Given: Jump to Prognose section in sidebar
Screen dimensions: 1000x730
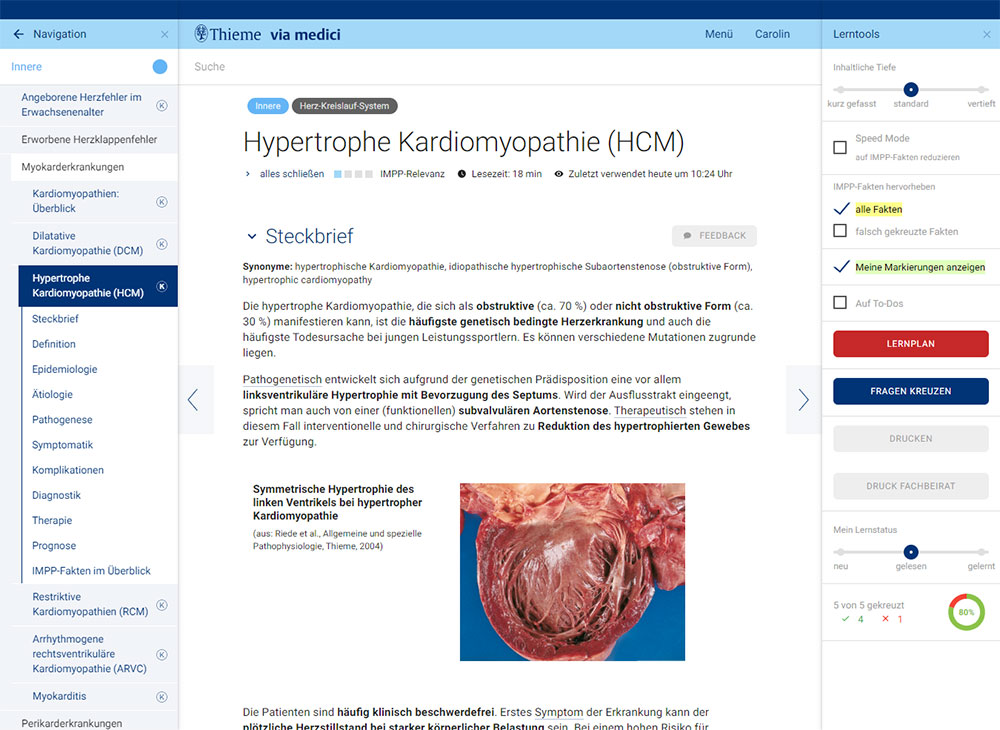Looking at the screenshot, I should (54, 546).
